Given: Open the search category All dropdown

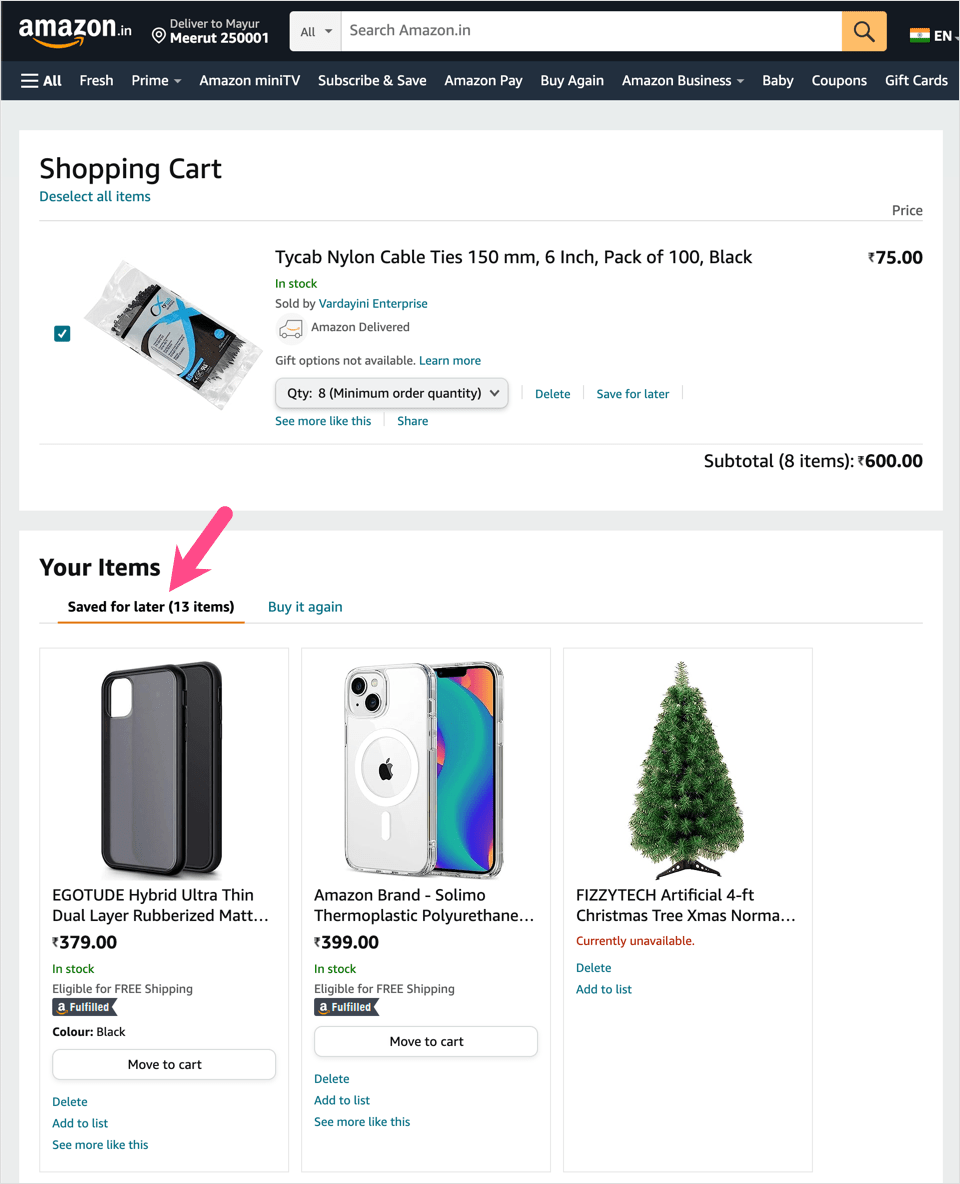Looking at the screenshot, I should pos(316,32).
